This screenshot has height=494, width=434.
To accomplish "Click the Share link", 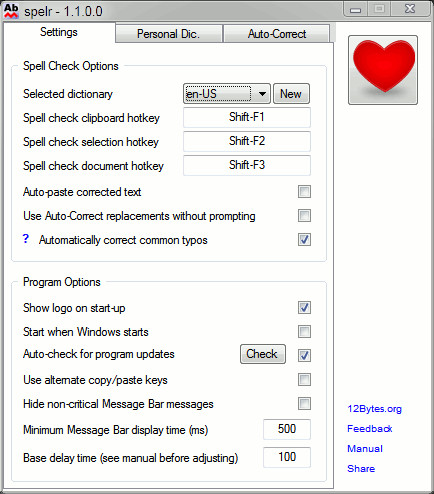I will pyautogui.click(x=361, y=469).
